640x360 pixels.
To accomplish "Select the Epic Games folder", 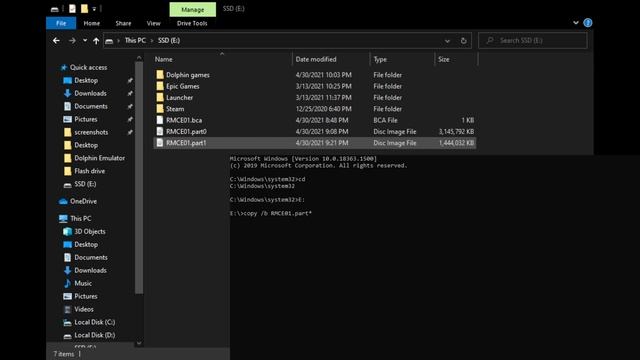I will [182, 86].
